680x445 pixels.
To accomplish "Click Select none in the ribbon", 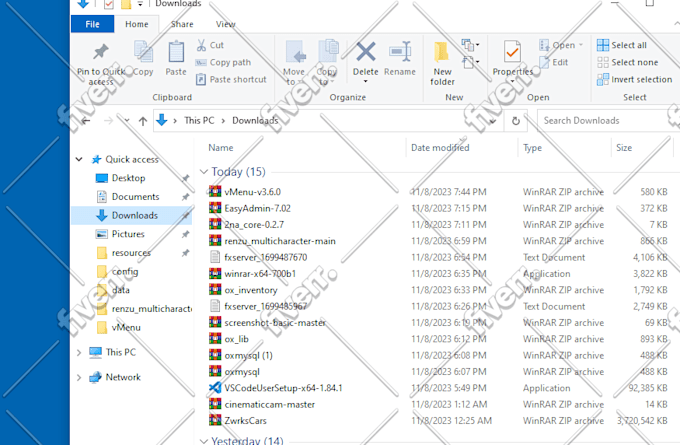I will (x=628, y=62).
